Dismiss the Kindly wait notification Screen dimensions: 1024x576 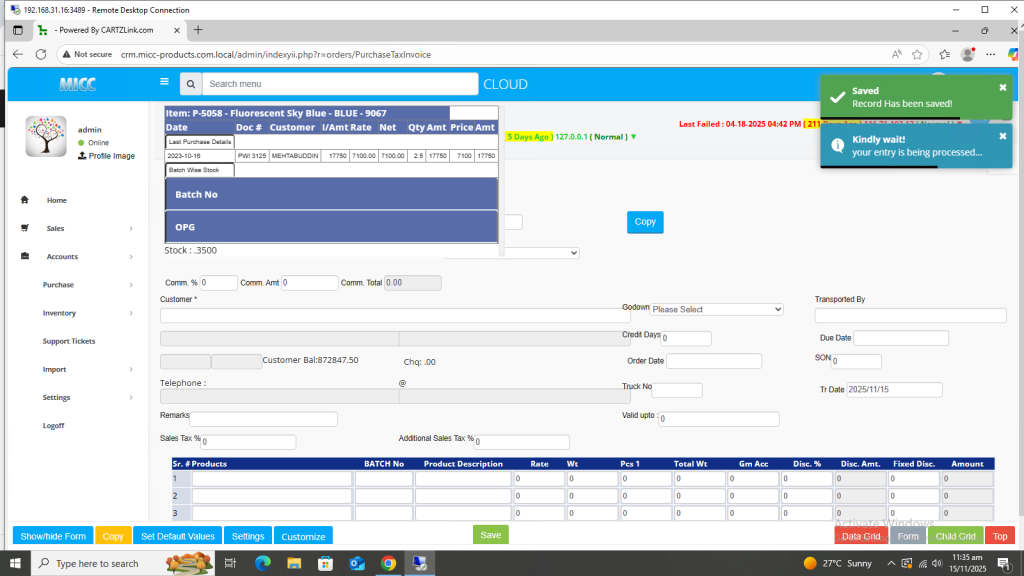point(1002,137)
